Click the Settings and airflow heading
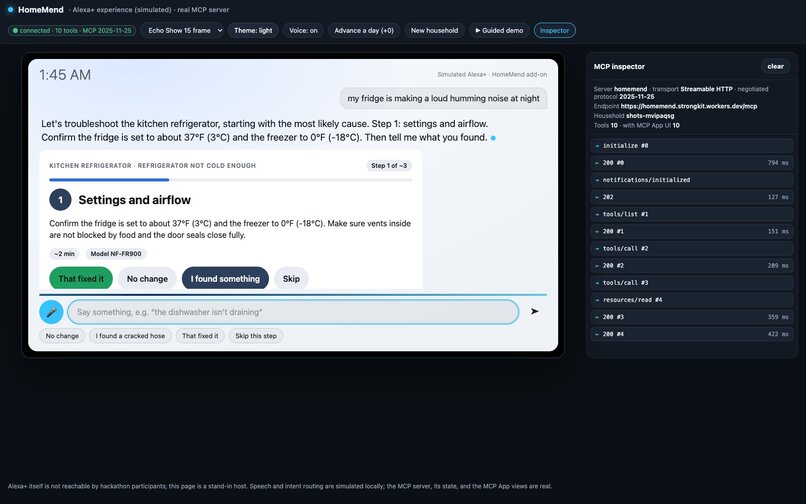The image size is (806, 504). point(135,200)
